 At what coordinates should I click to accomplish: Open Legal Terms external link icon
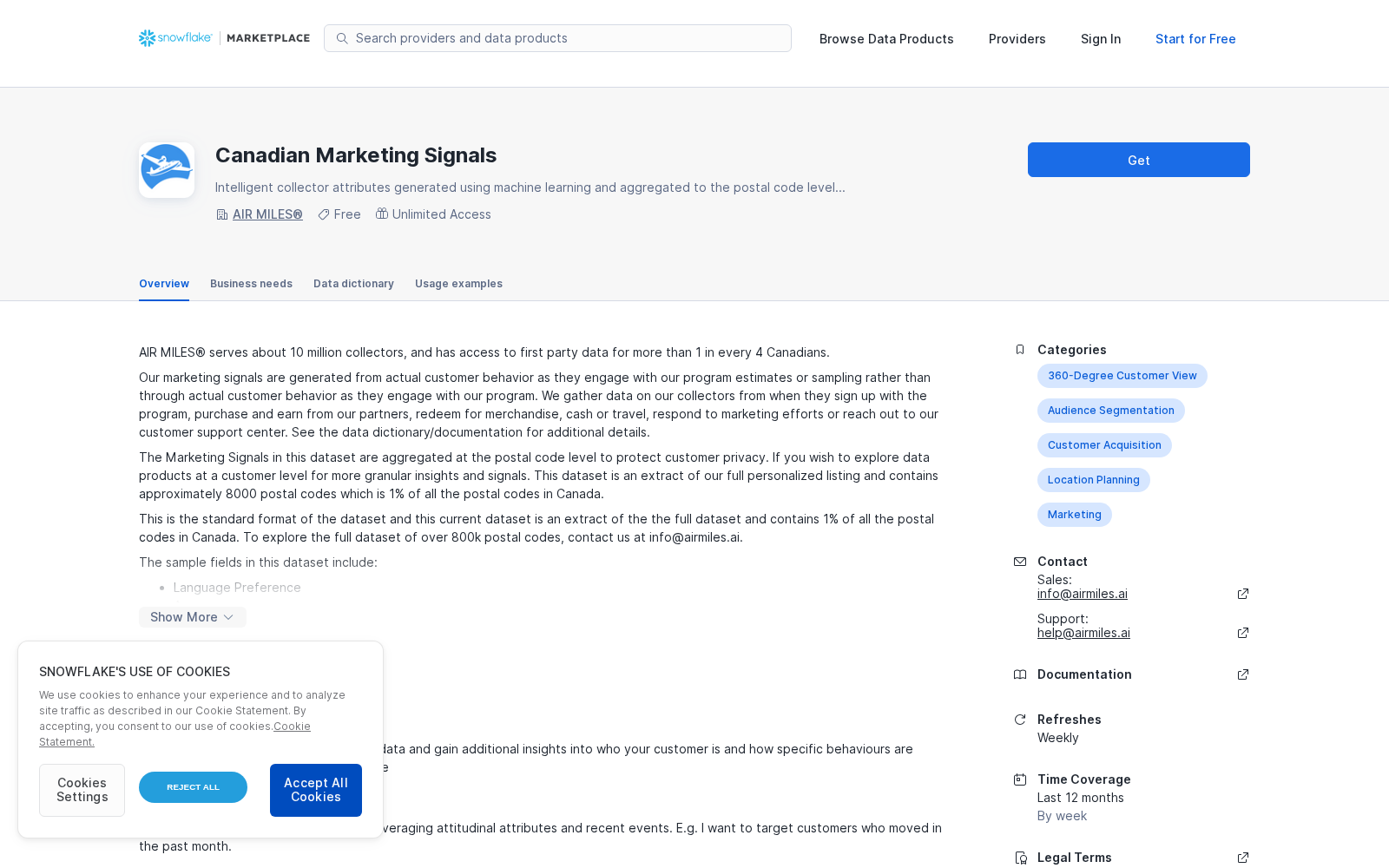tap(1243, 858)
